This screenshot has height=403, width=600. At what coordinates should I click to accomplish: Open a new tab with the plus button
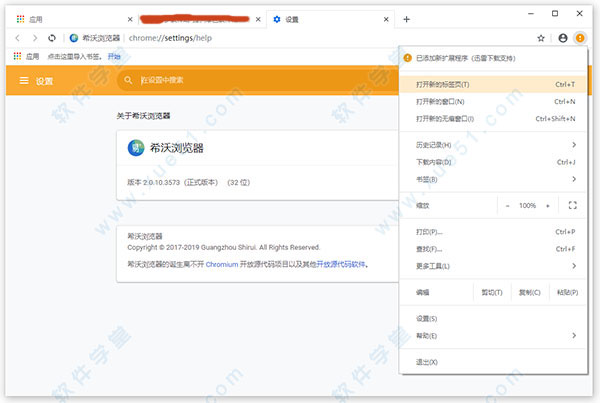[x=406, y=19]
